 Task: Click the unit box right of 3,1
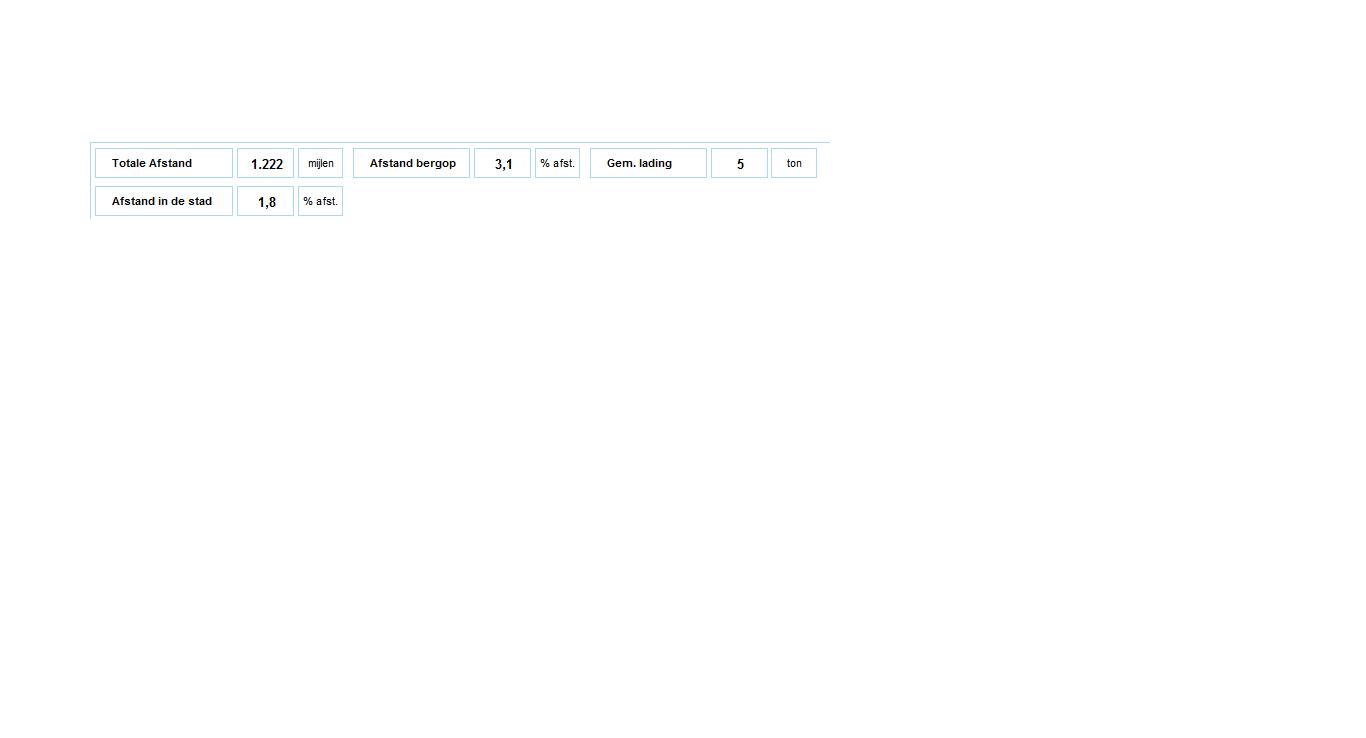pos(557,163)
